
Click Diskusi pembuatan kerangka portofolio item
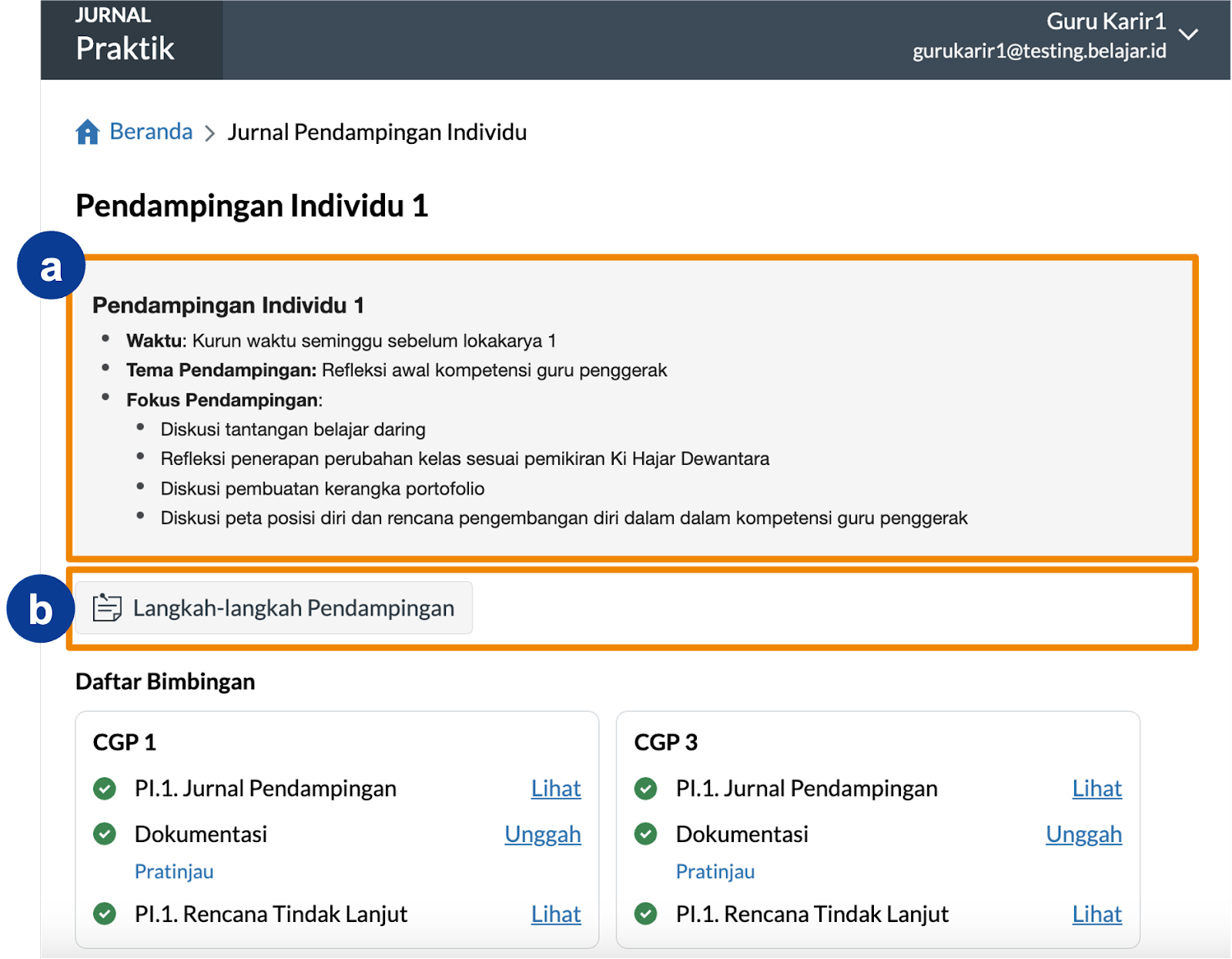click(323, 489)
